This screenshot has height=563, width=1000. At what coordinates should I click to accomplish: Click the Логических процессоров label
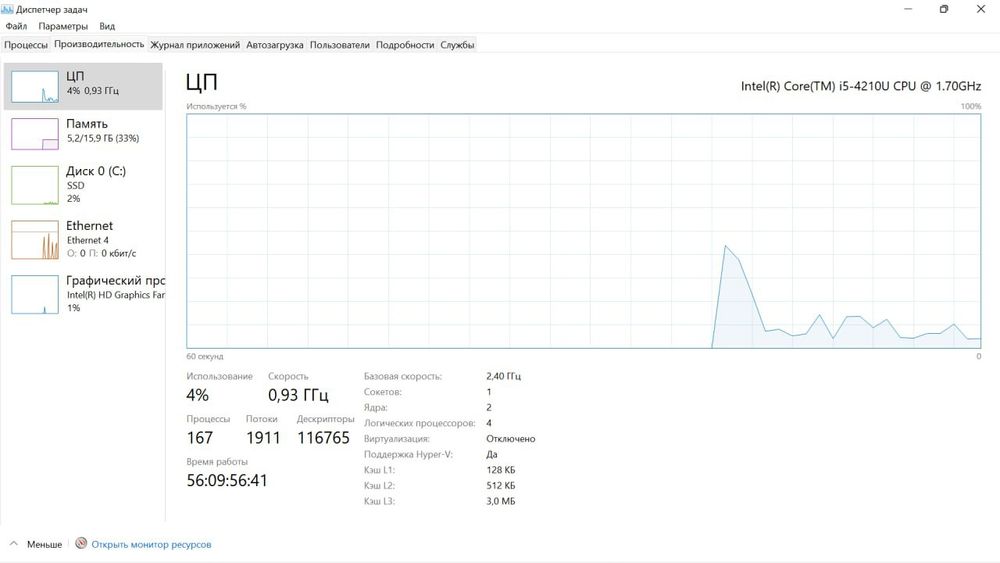click(420, 423)
